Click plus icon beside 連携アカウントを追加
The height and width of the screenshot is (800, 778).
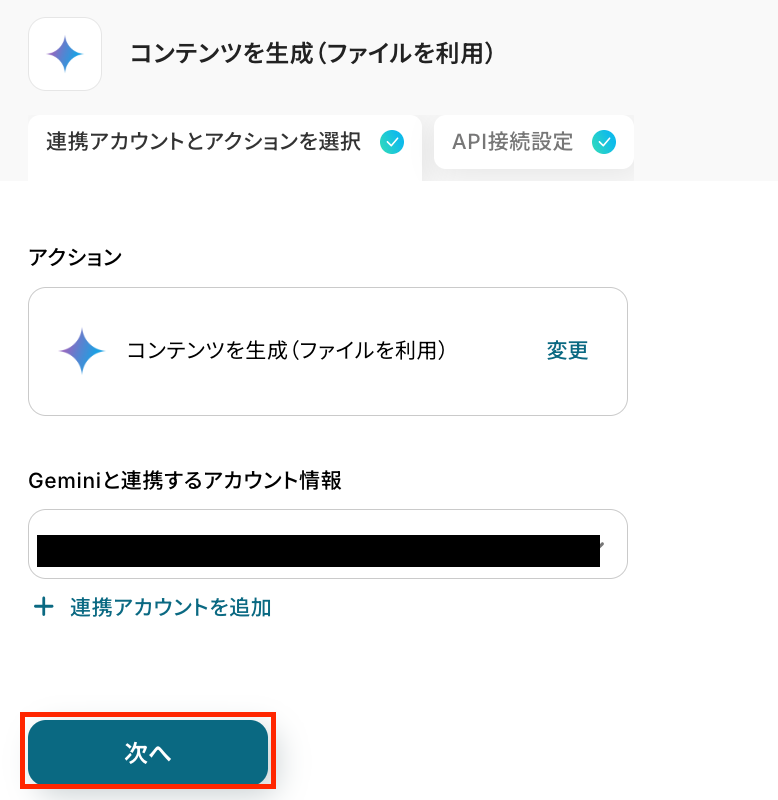(x=43, y=607)
